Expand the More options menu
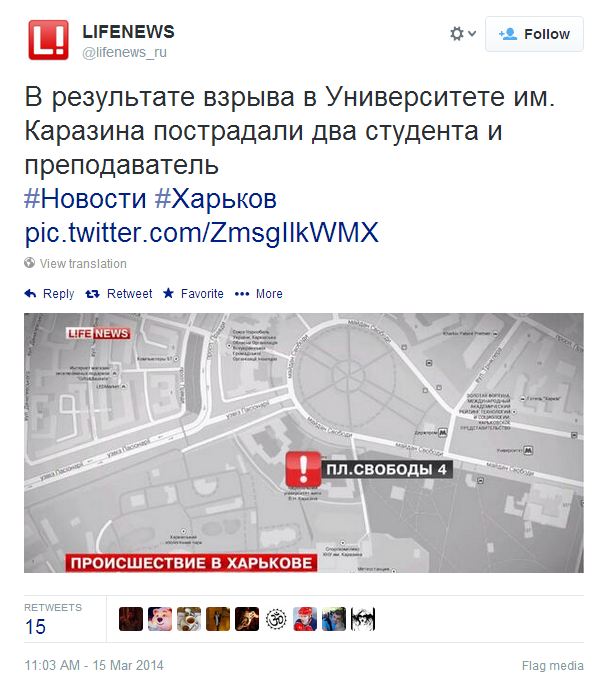The image size is (607, 689). coord(258,294)
